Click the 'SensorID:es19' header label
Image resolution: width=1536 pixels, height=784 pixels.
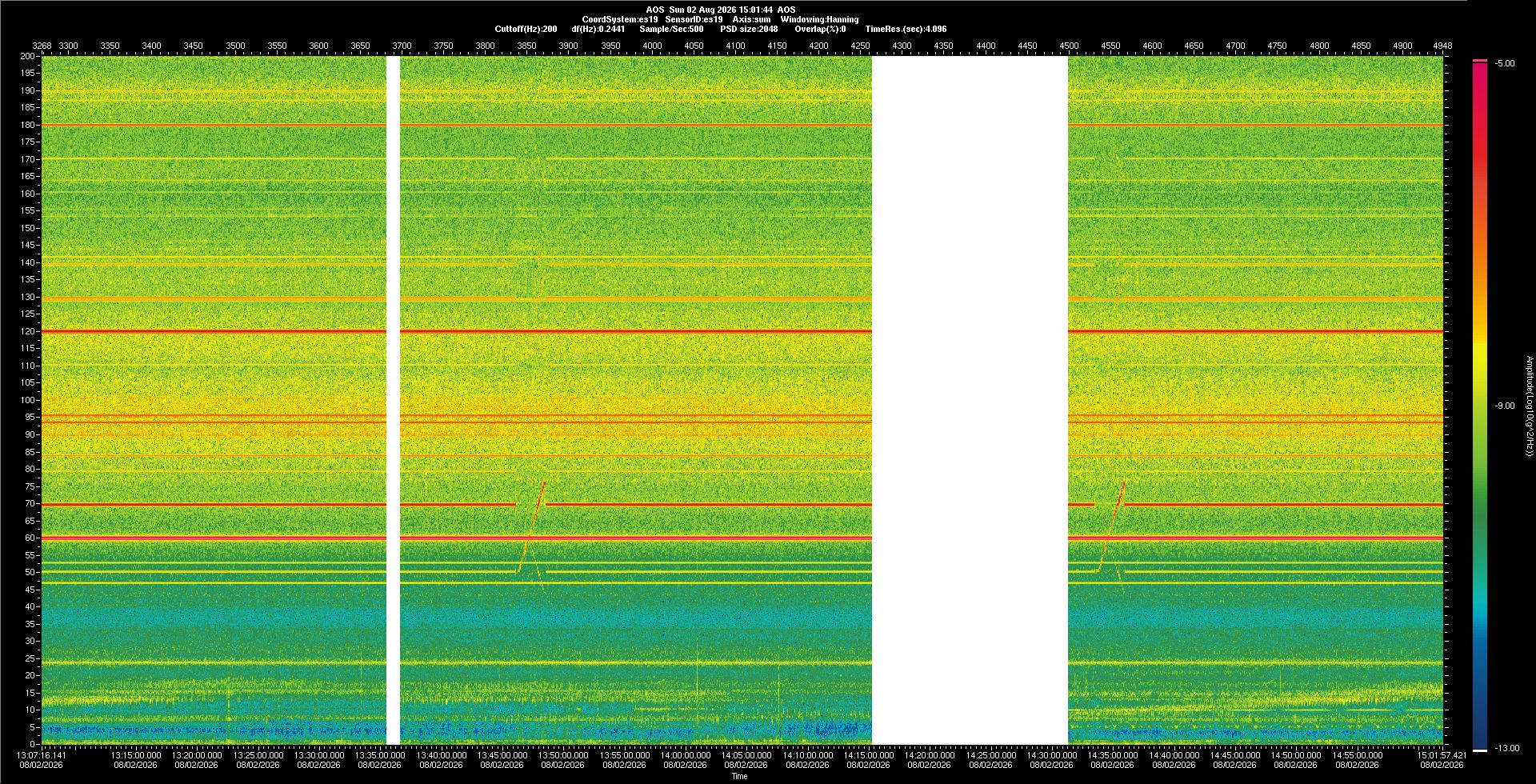coord(694,19)
